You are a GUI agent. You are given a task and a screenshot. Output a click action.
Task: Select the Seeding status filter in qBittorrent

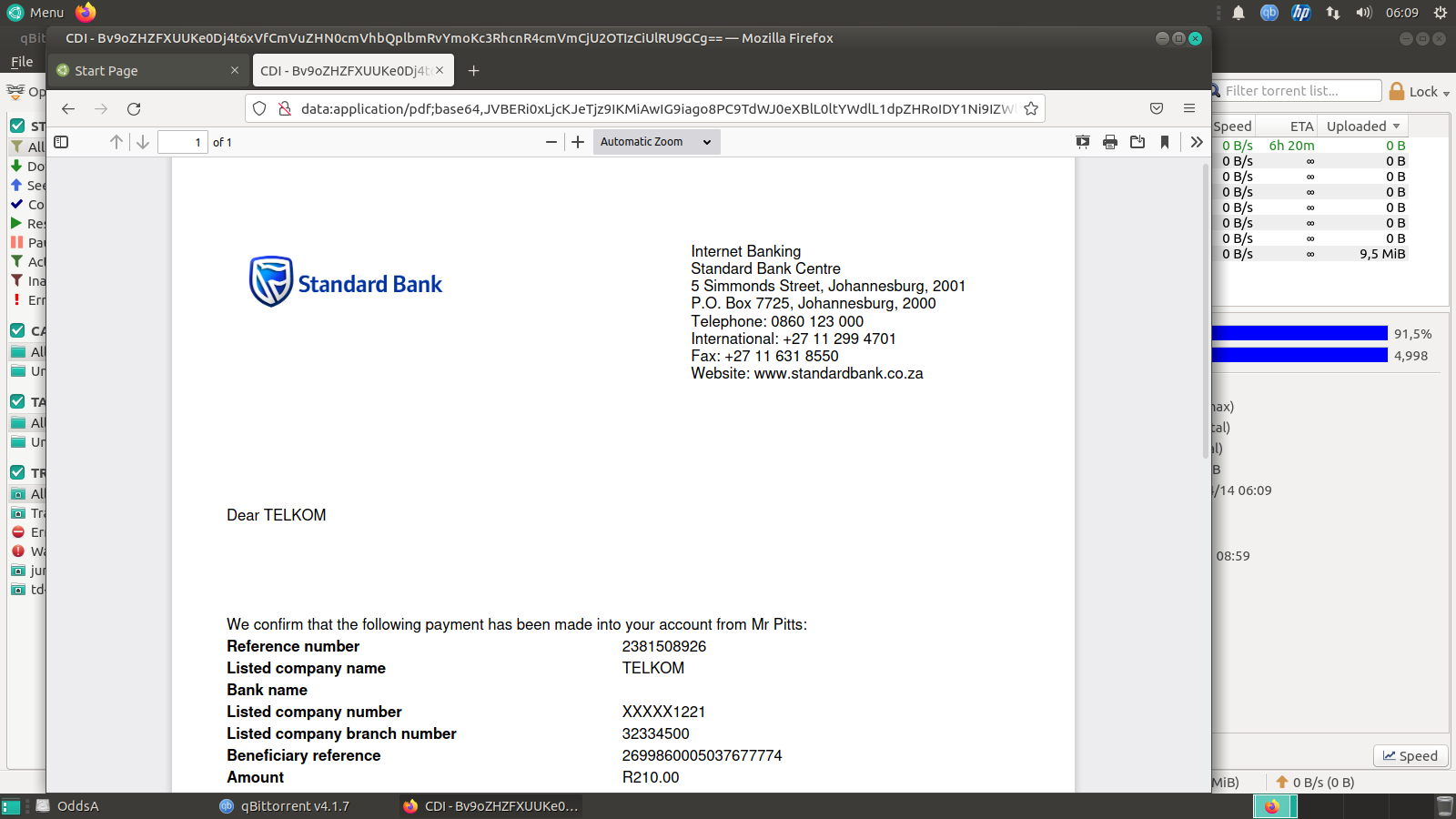pos(27,186)
